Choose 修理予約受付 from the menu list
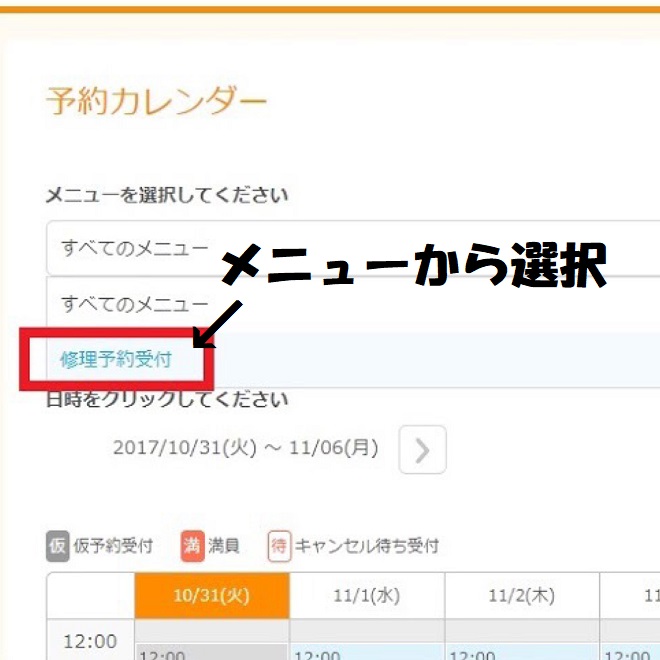This screenshot has height=660, width=660. click(x=353, y=359)
